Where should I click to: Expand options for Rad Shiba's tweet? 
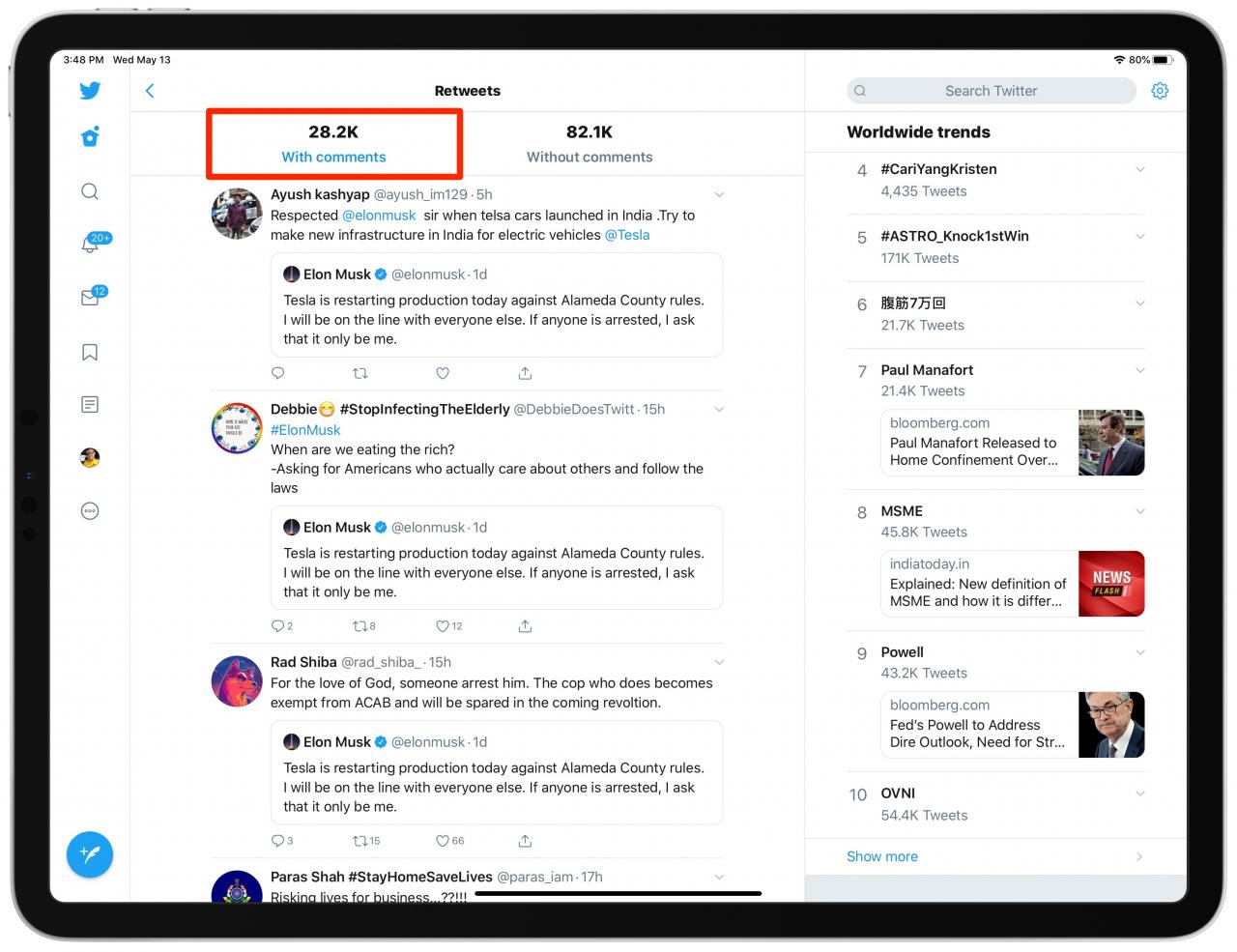(719, 663)
